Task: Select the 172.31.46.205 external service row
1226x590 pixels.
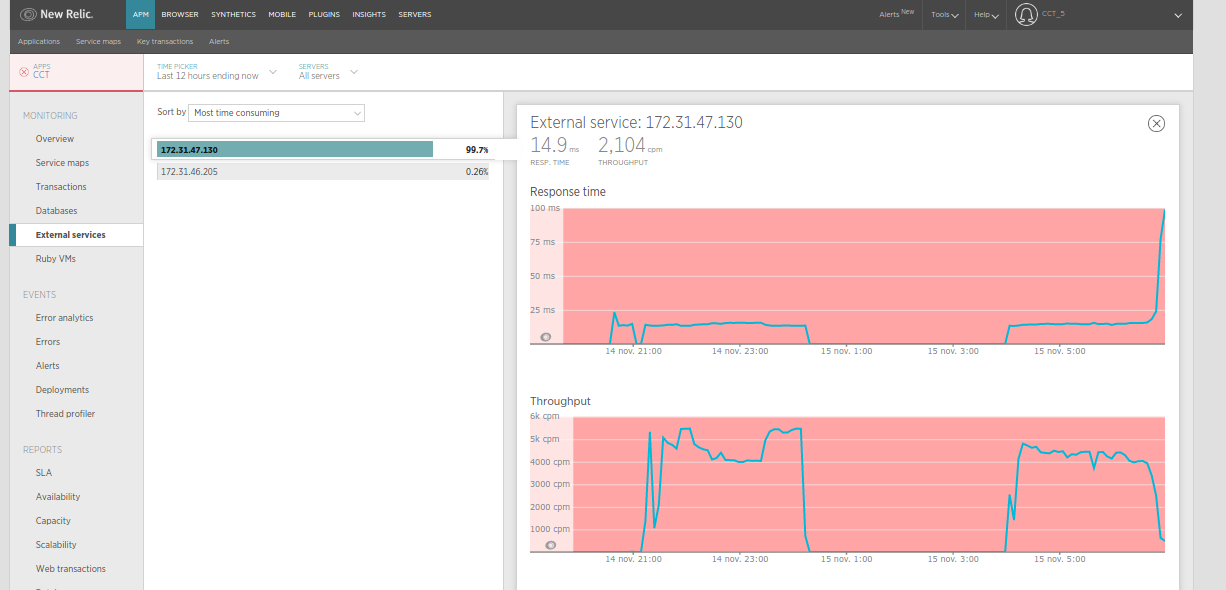Action: 323,172
